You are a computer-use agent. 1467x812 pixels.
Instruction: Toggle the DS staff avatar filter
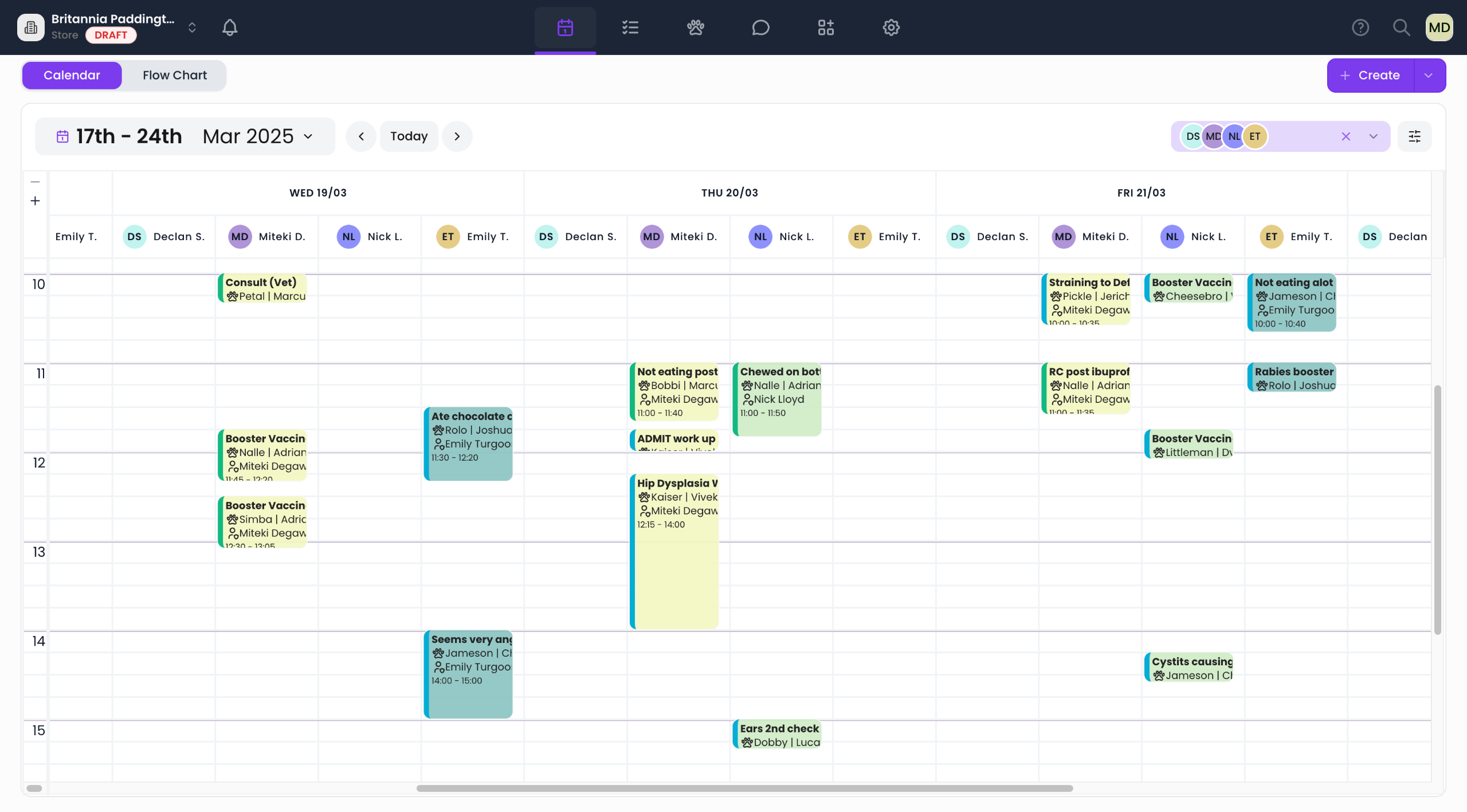pyautogui.click(x=1193, y=136)
